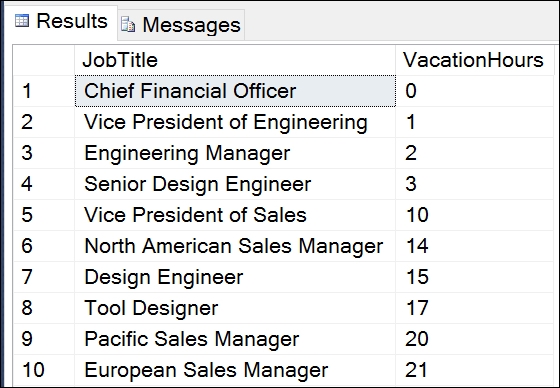This screenshot has width=560, height=388.
Task: Click the Design Engineer cell
Action: [x=235, y=277]
